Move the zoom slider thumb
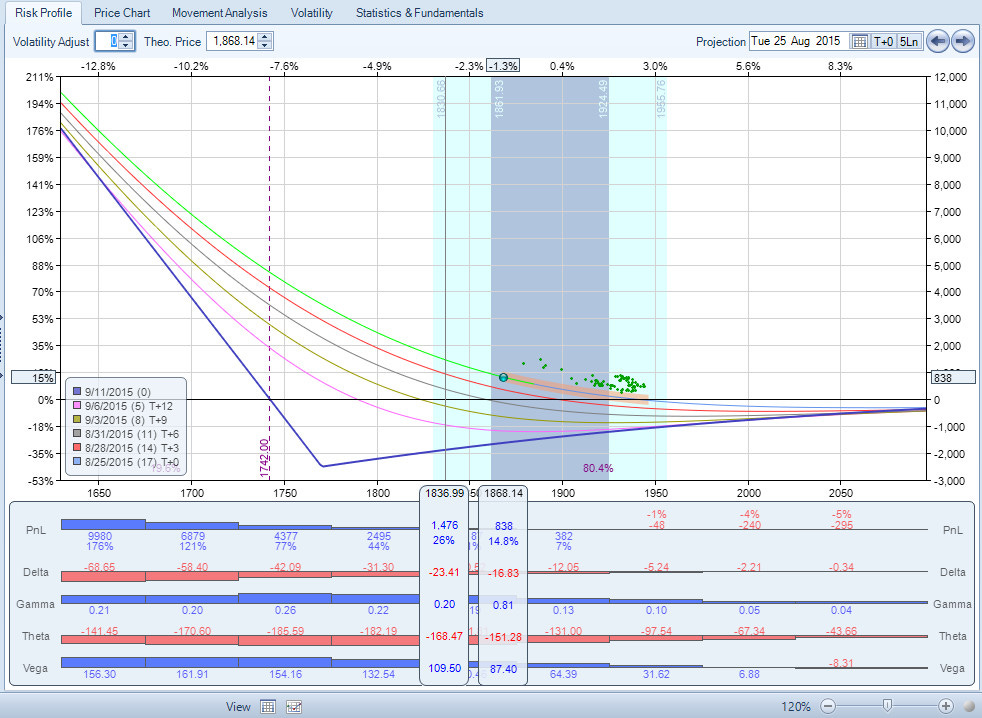The width and height of the screenshot is (982, 718). 887,706
